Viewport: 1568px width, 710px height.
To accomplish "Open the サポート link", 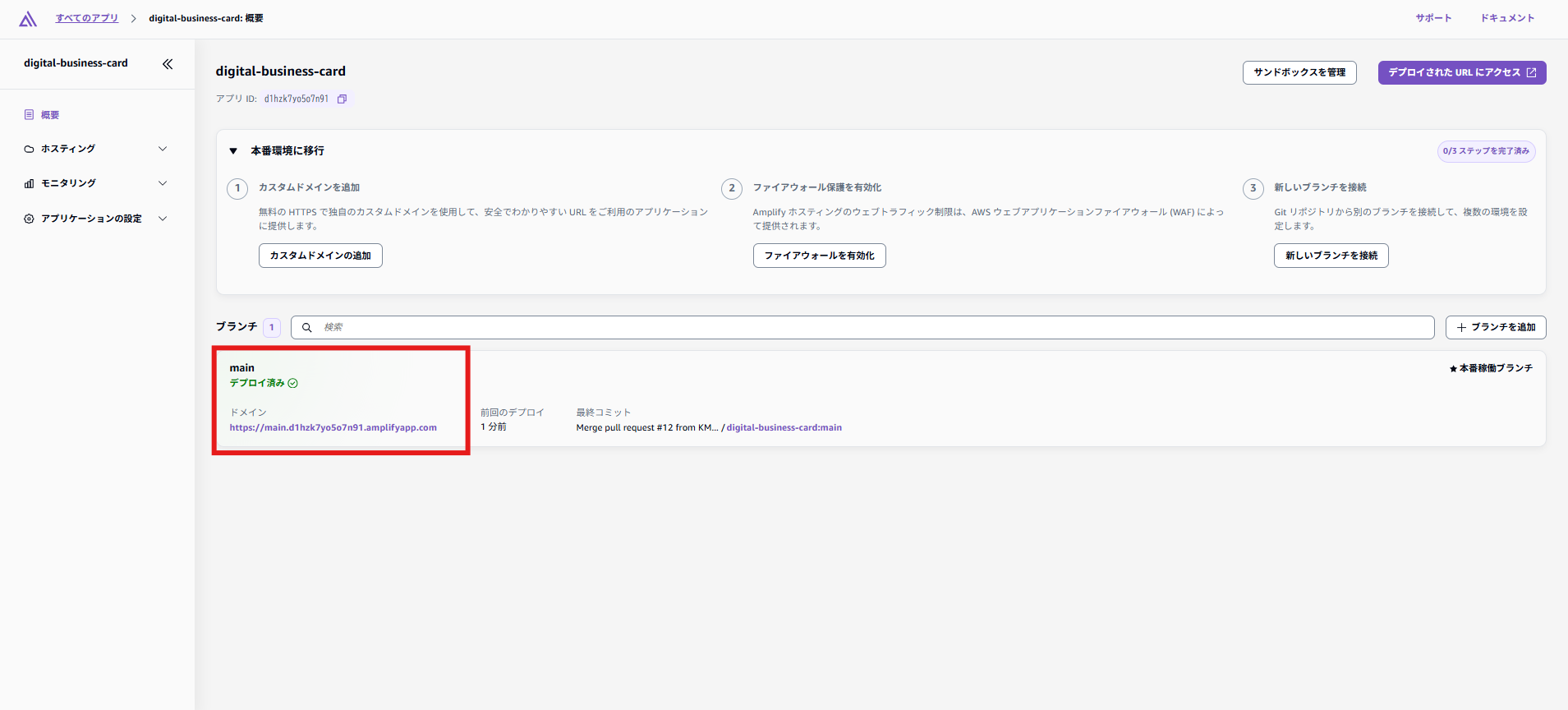I will point(1433,18).
